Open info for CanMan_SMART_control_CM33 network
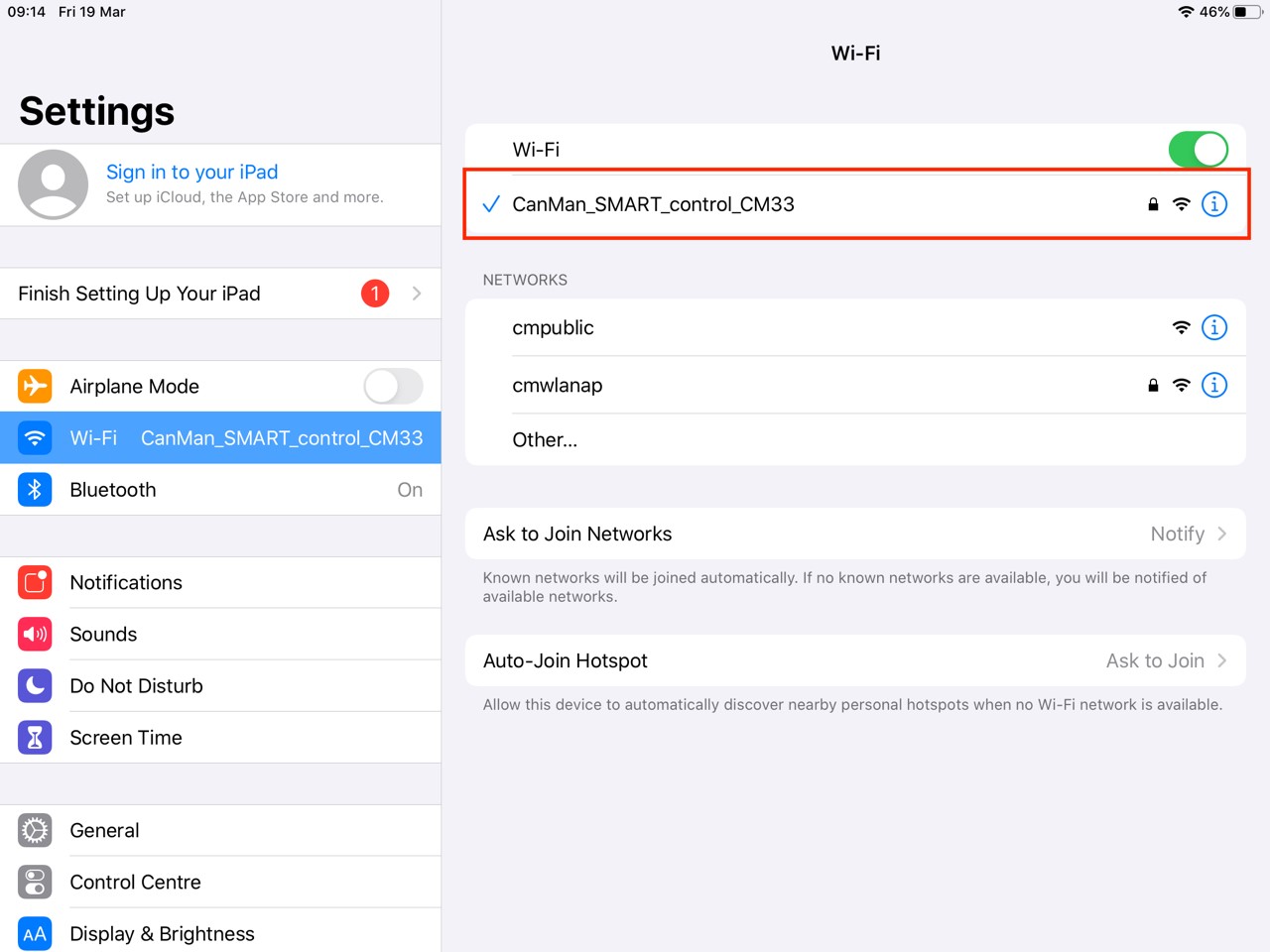The image size is (1270, 952). click(x=1213, y=204)
